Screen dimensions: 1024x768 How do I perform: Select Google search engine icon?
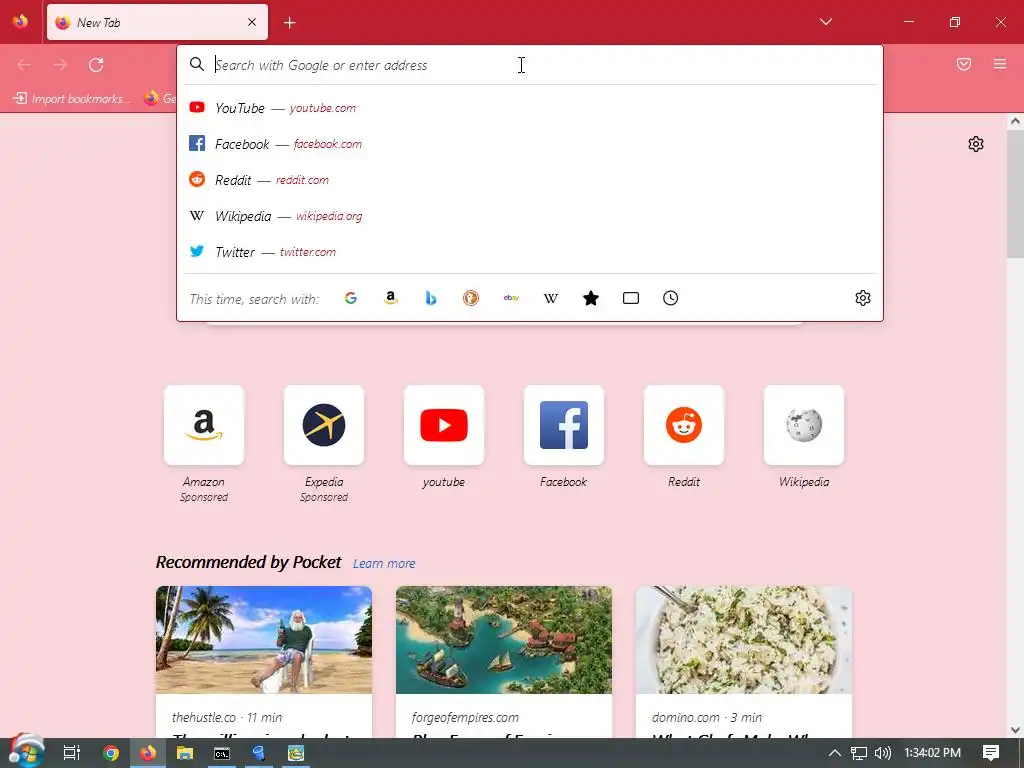tap(351, 298)
